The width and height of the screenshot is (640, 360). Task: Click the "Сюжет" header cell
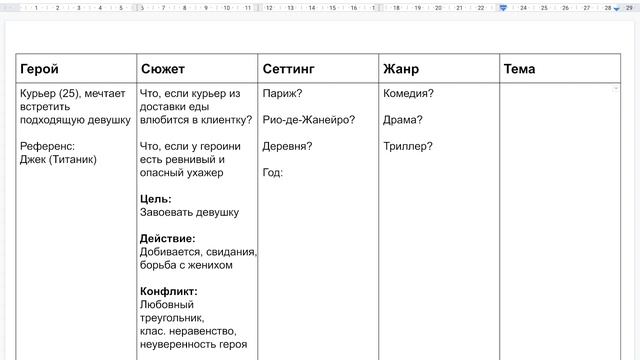(197, 69)
